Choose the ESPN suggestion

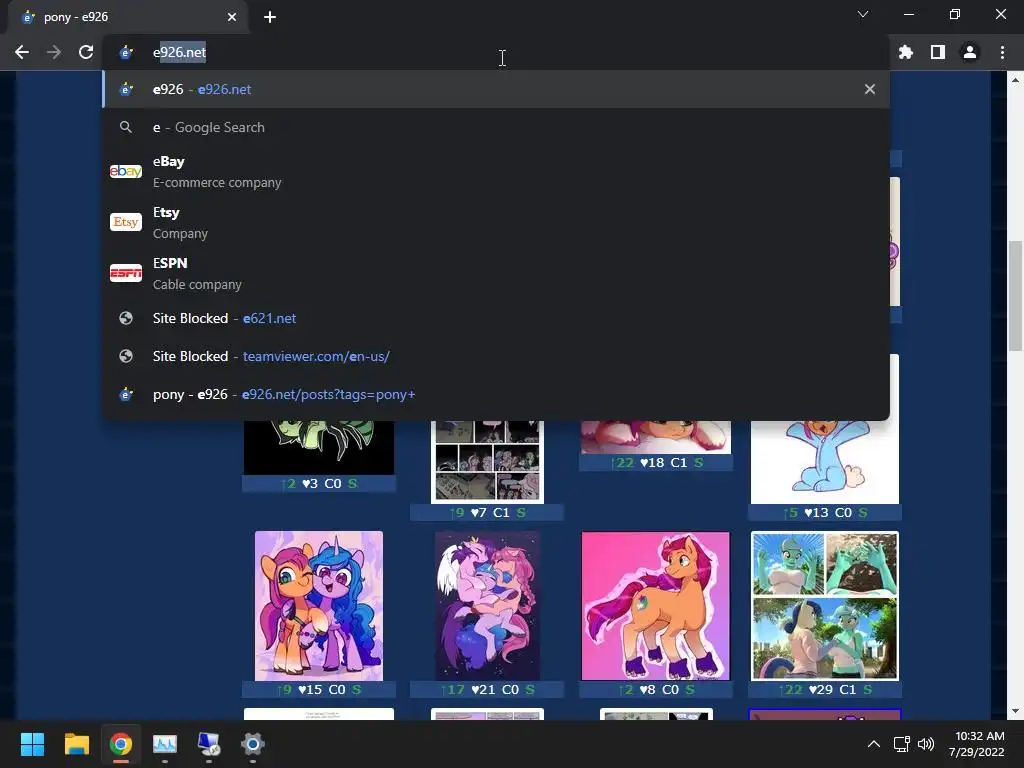click(496, 274)
